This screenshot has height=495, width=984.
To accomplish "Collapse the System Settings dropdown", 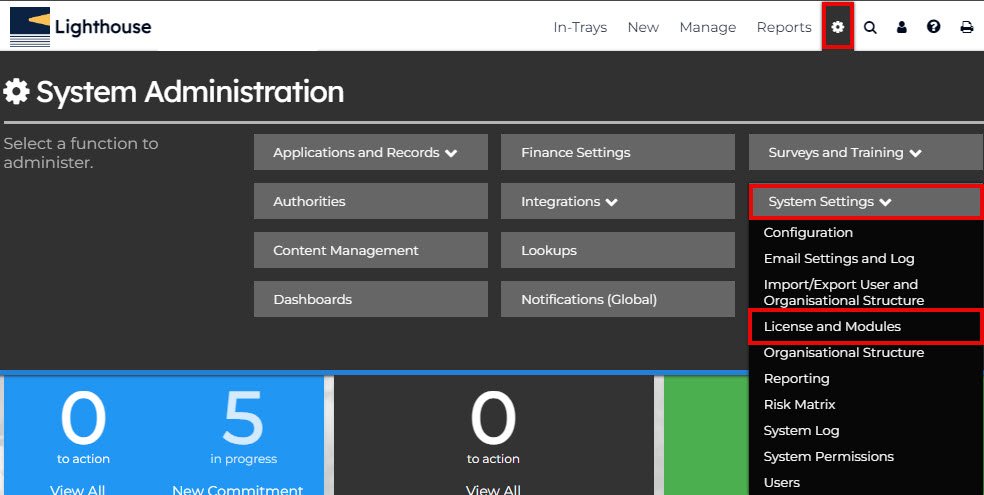I will click(865, 202).
